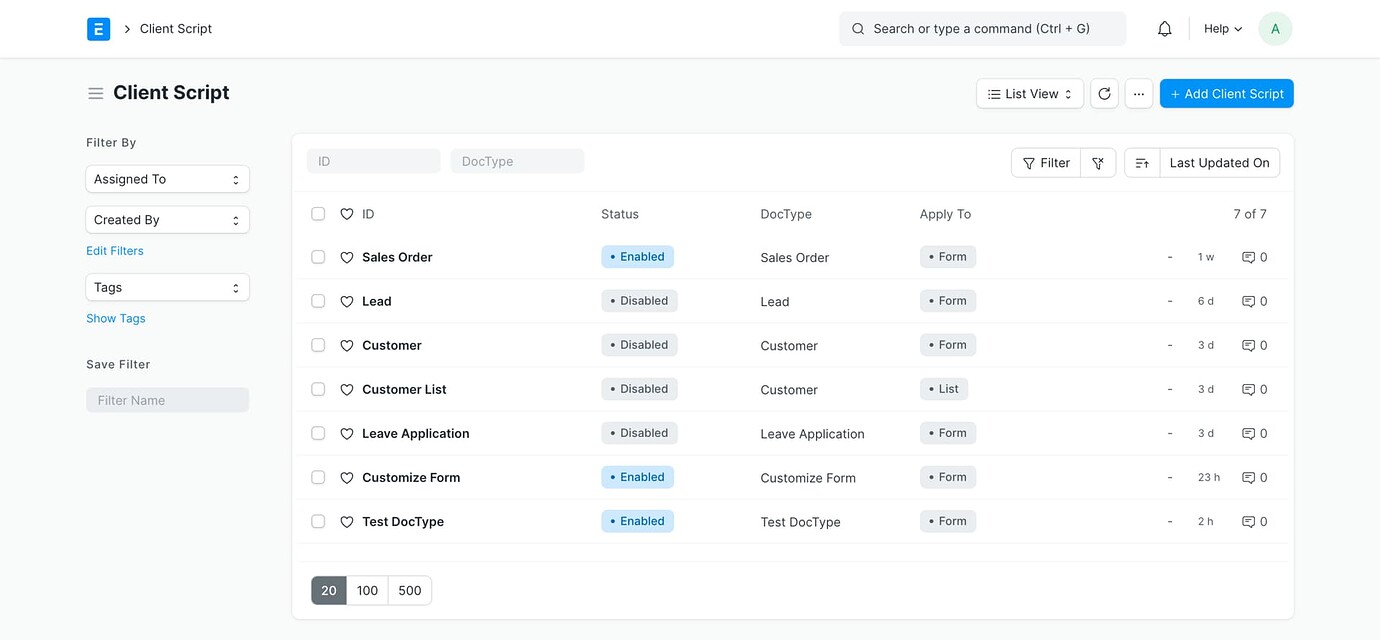Open the ERPNext home logo
The height and width of the screenshot is (640, 1380).
[98, 29]
